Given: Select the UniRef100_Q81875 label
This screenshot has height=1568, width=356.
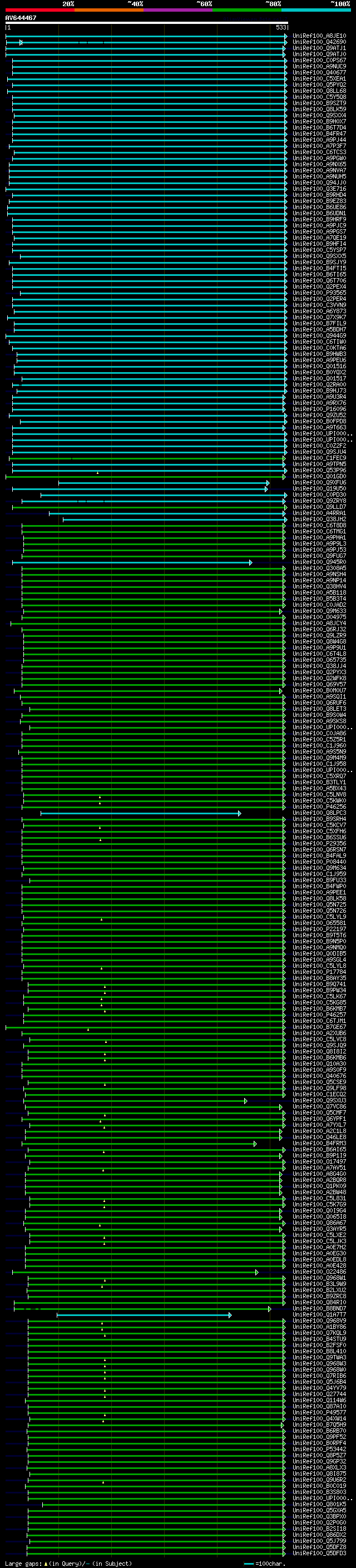Looking at the screenshot, I should coord(319,1474).
